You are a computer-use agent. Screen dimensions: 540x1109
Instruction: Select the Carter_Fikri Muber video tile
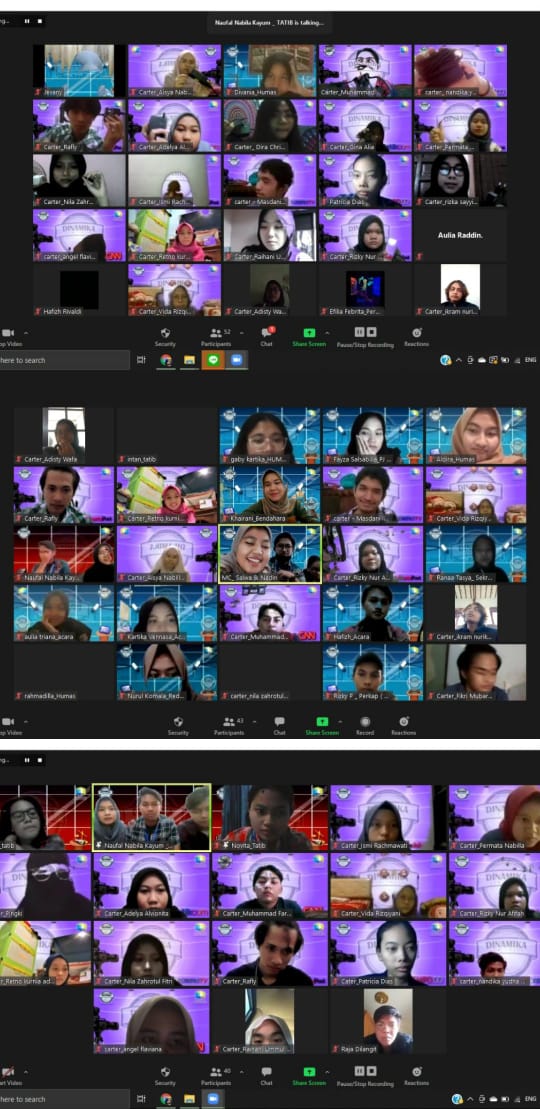pos(476,671)
